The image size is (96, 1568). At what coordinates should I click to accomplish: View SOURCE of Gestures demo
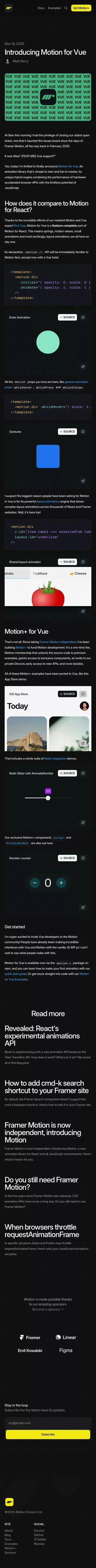(x=67, y=432)
